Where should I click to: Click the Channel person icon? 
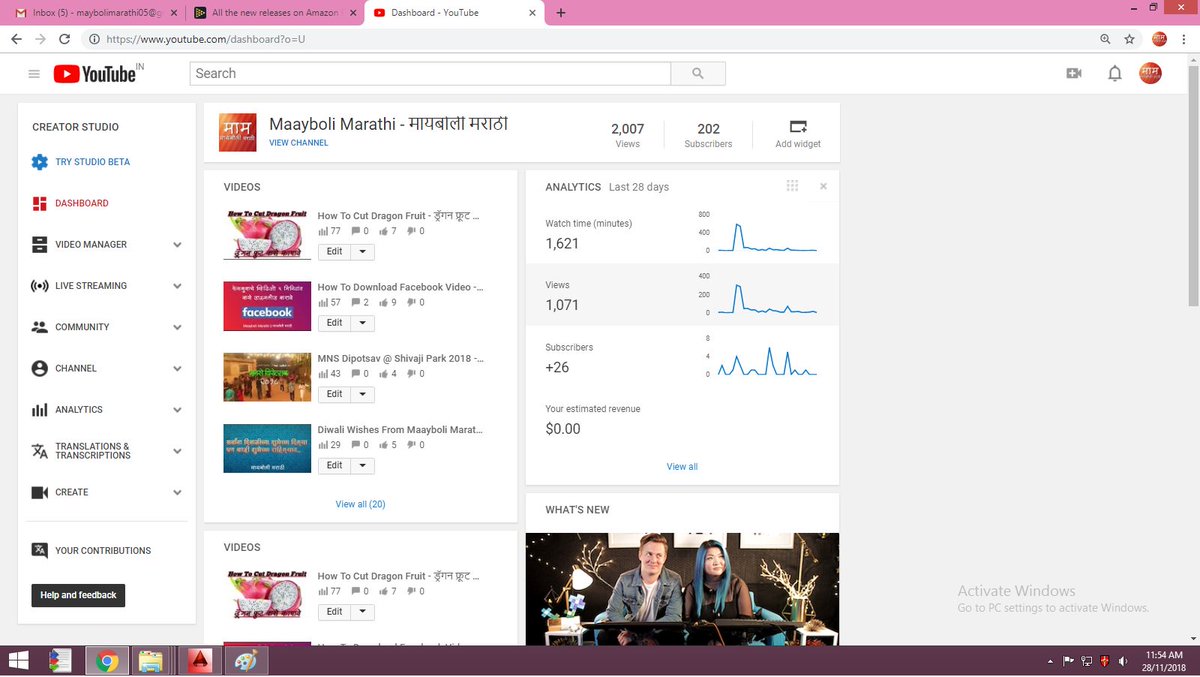(x=39, y=368)
